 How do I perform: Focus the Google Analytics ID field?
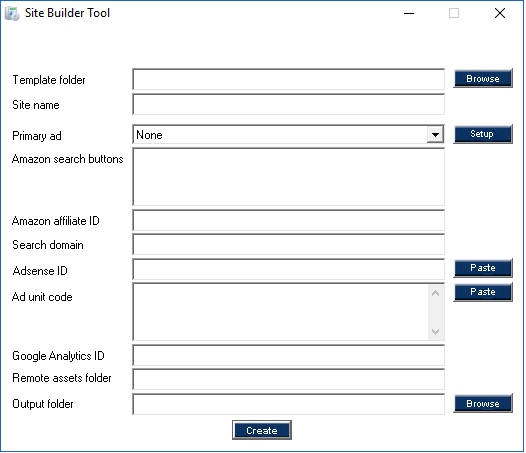click(288, 355)
